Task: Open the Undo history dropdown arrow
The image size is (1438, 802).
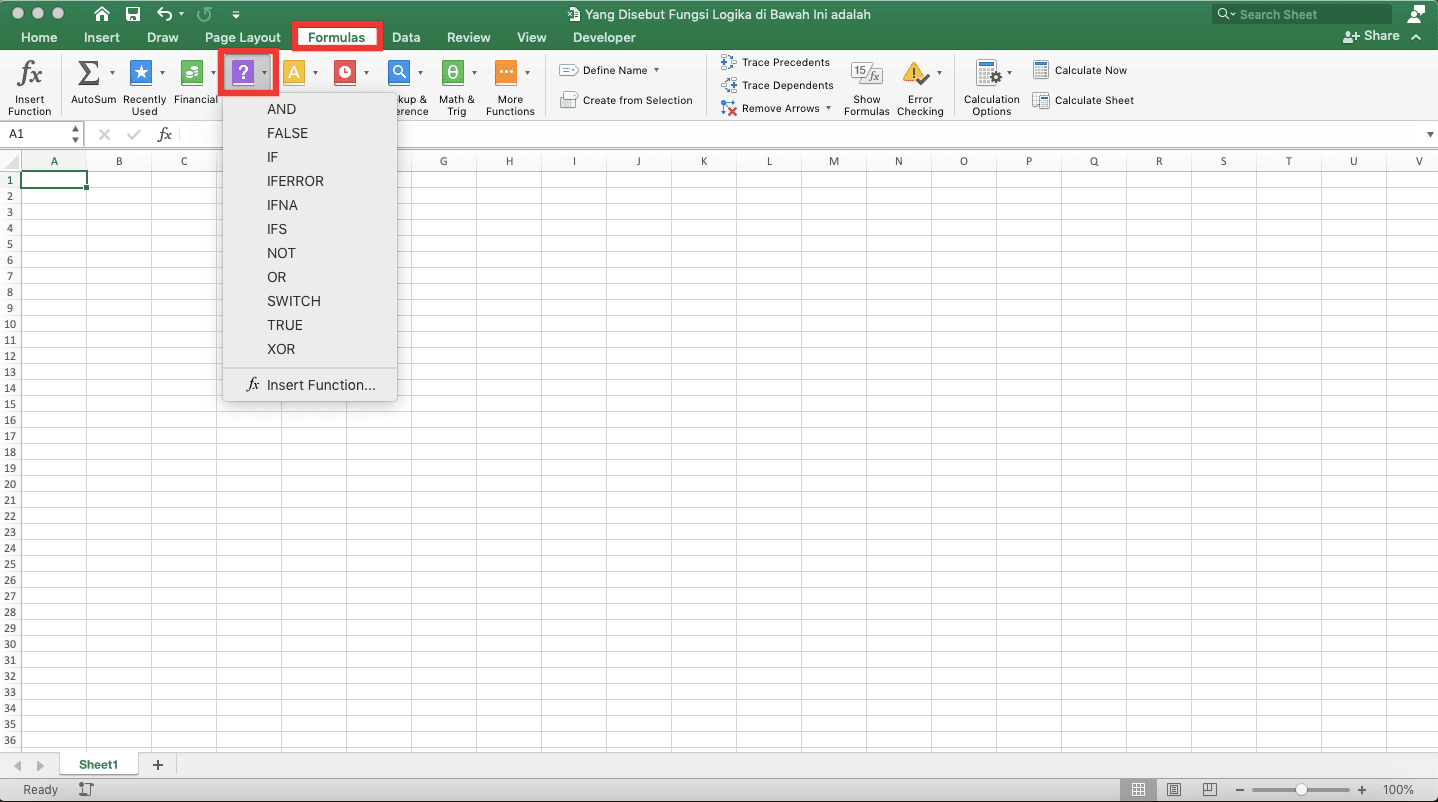Action: click(182, 15)
